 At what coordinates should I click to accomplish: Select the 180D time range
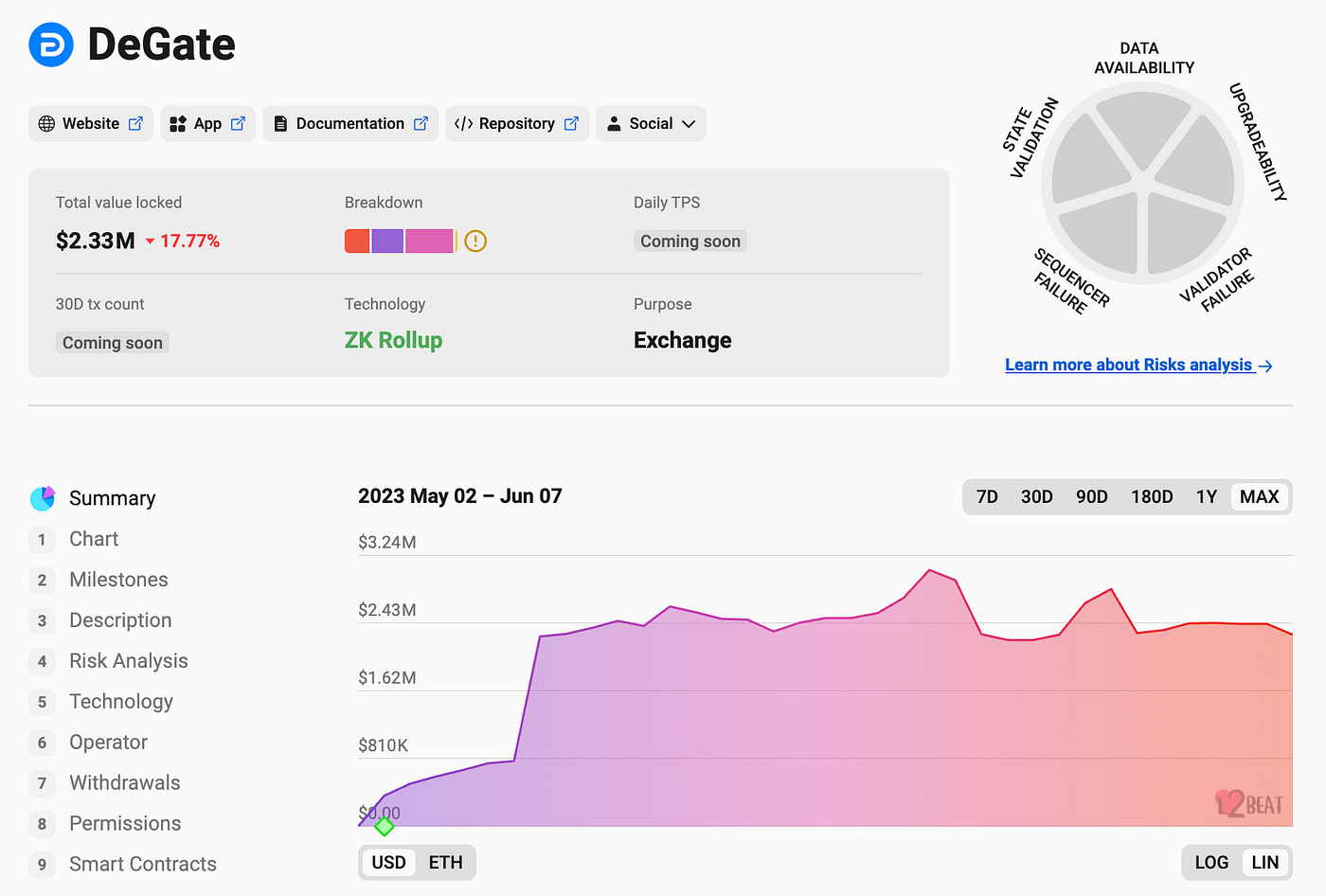(1152, 497)
